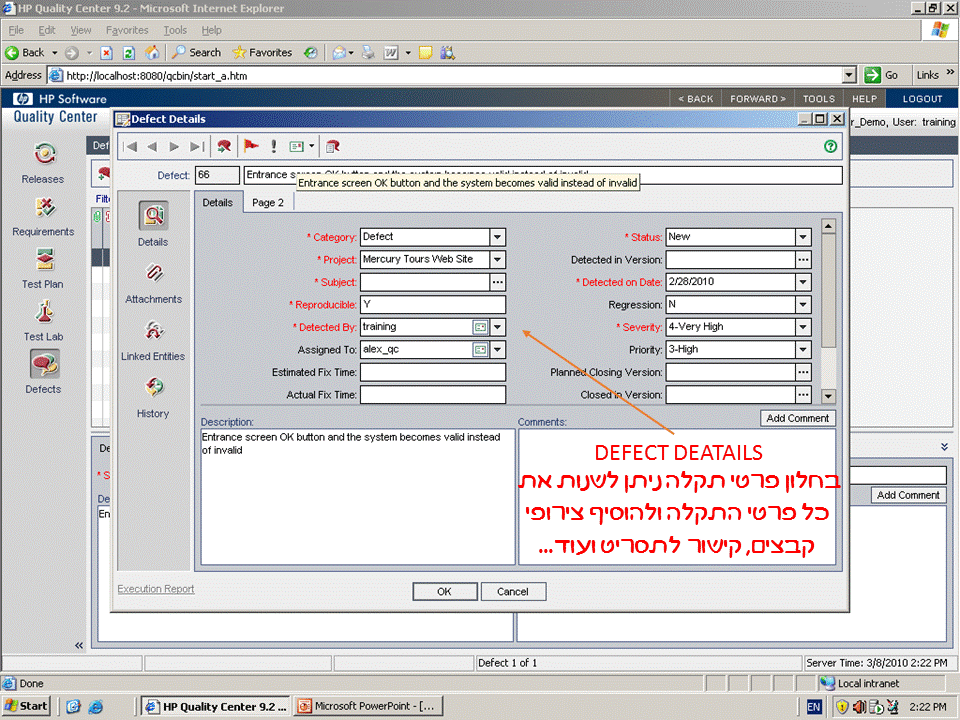Open Priority dropdown arrow
Screen dimensions: 960x720
803,350
